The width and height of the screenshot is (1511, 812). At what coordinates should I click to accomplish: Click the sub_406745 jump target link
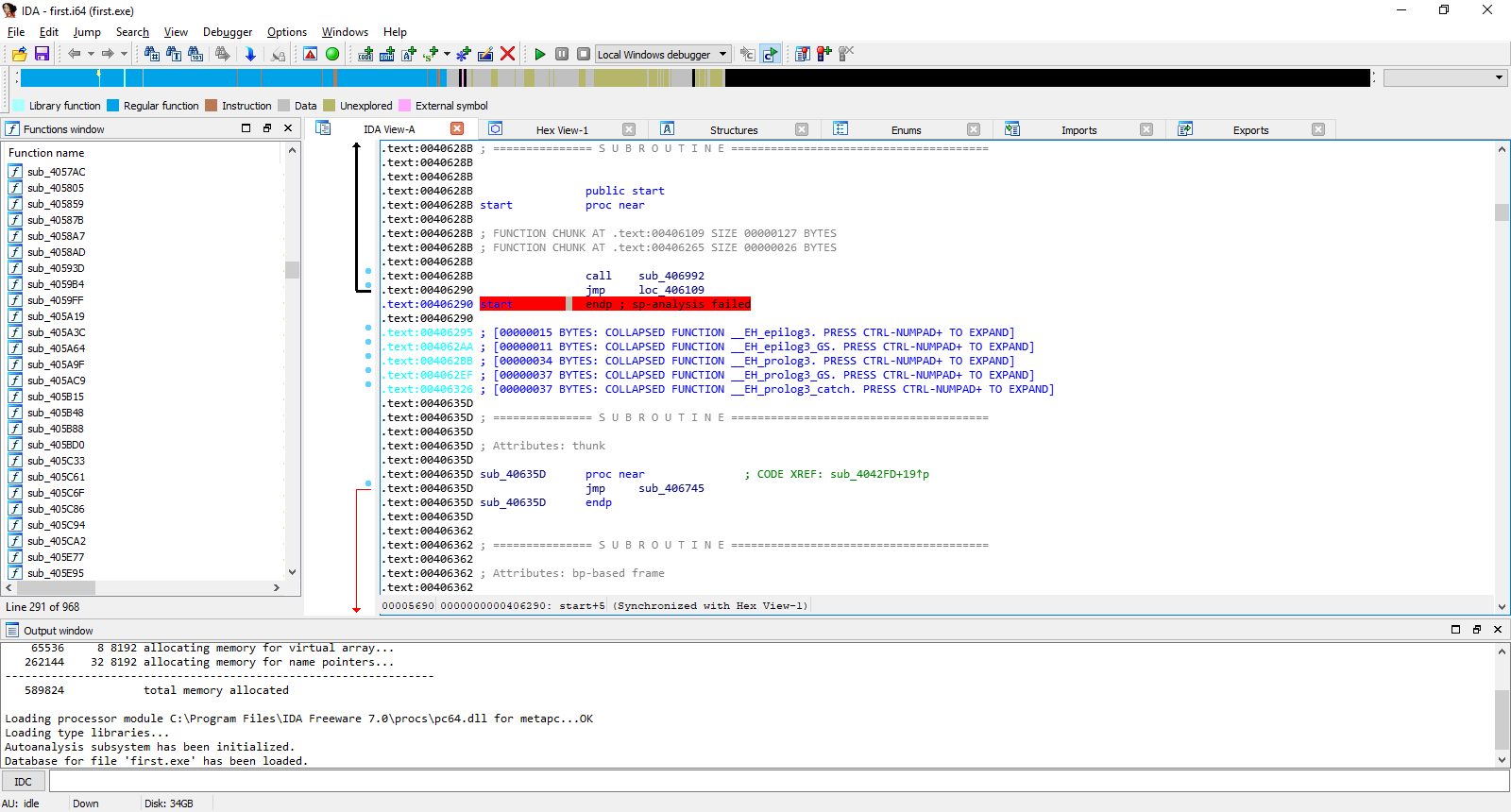[671, 488]
